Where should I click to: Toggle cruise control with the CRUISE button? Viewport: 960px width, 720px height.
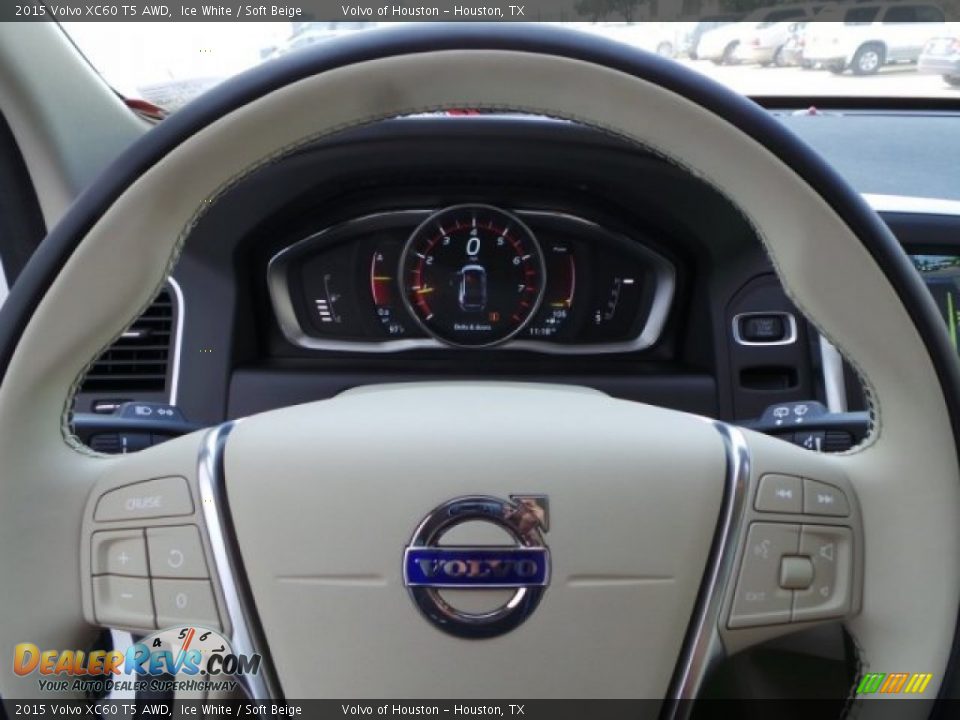pos(143,502)
